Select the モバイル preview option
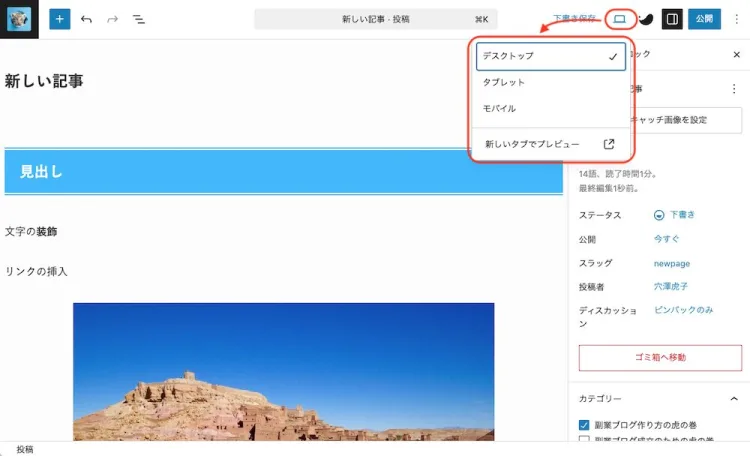Screen dimensions: 750x456 click(551, 109)
